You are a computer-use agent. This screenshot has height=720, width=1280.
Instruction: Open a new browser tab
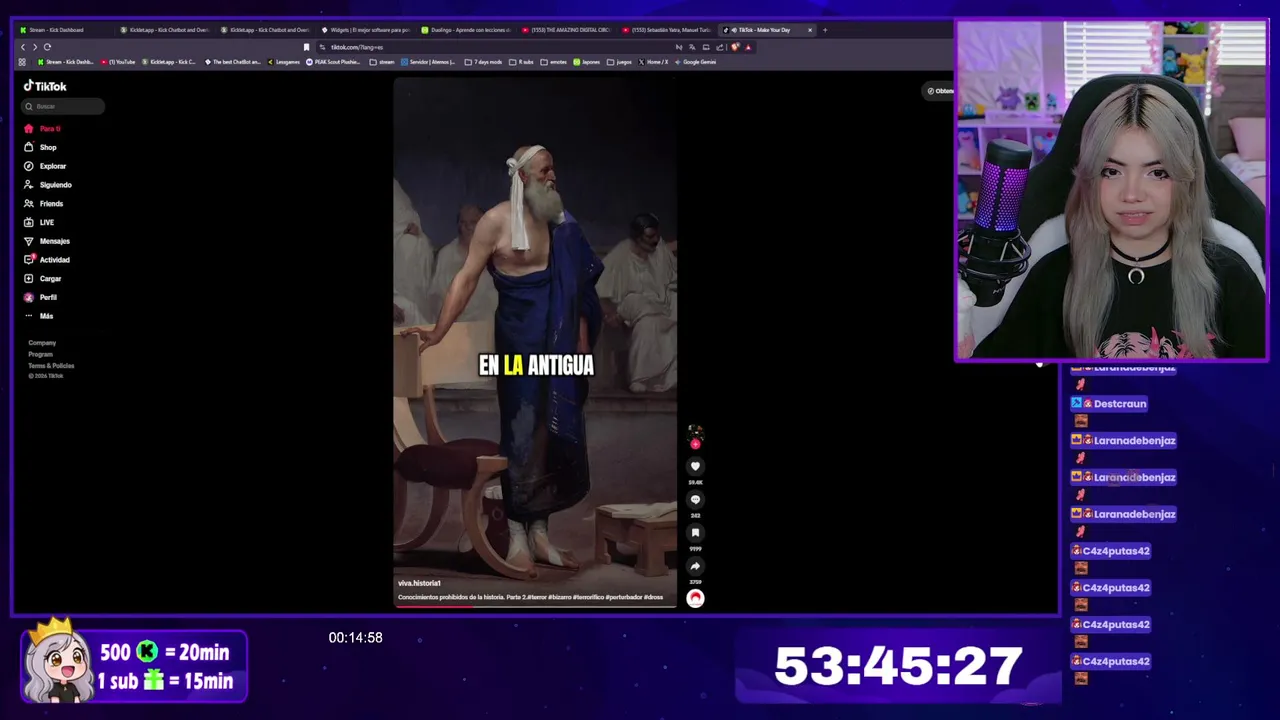[824, 30]
